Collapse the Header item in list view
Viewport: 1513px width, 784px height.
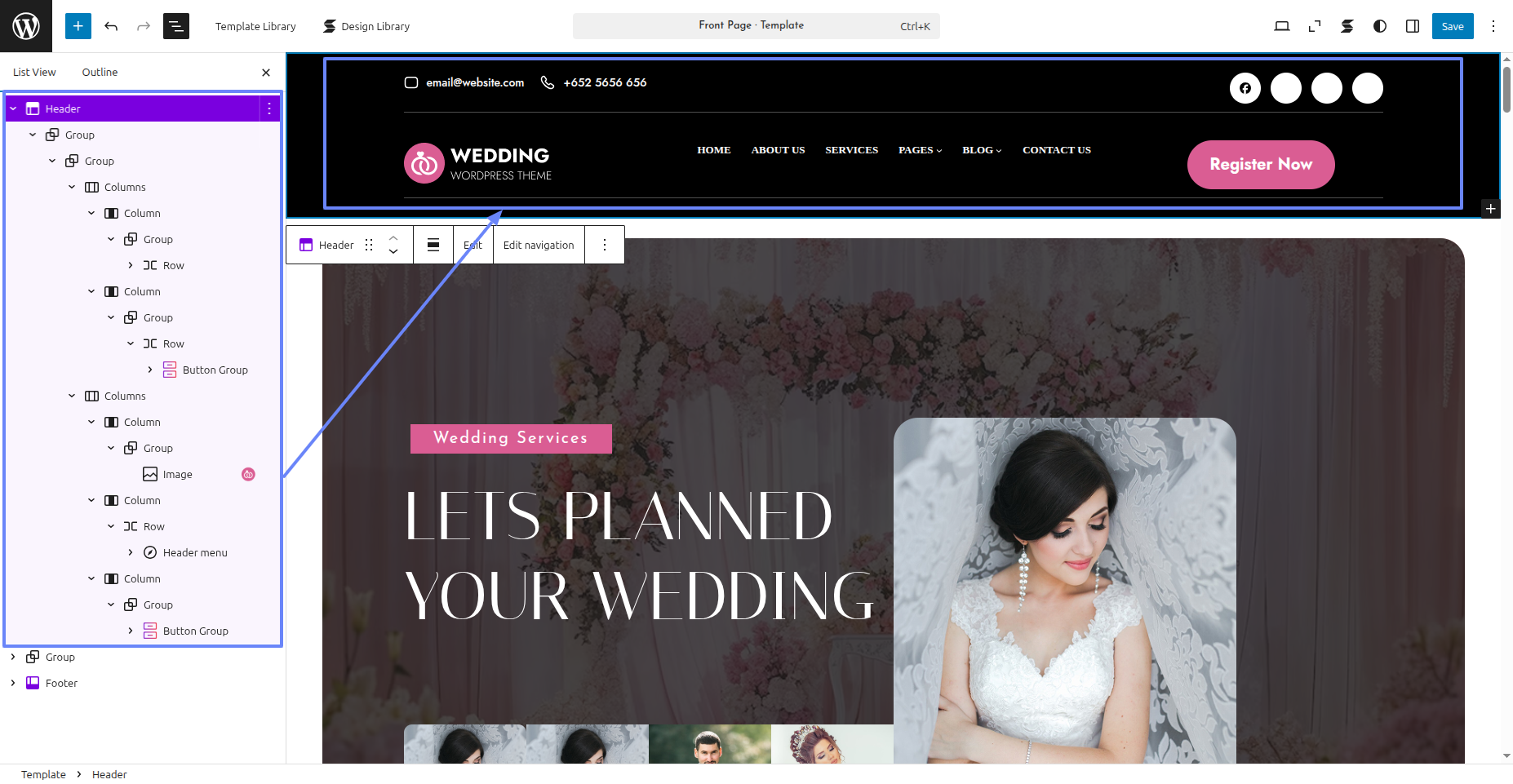[13, 109]
